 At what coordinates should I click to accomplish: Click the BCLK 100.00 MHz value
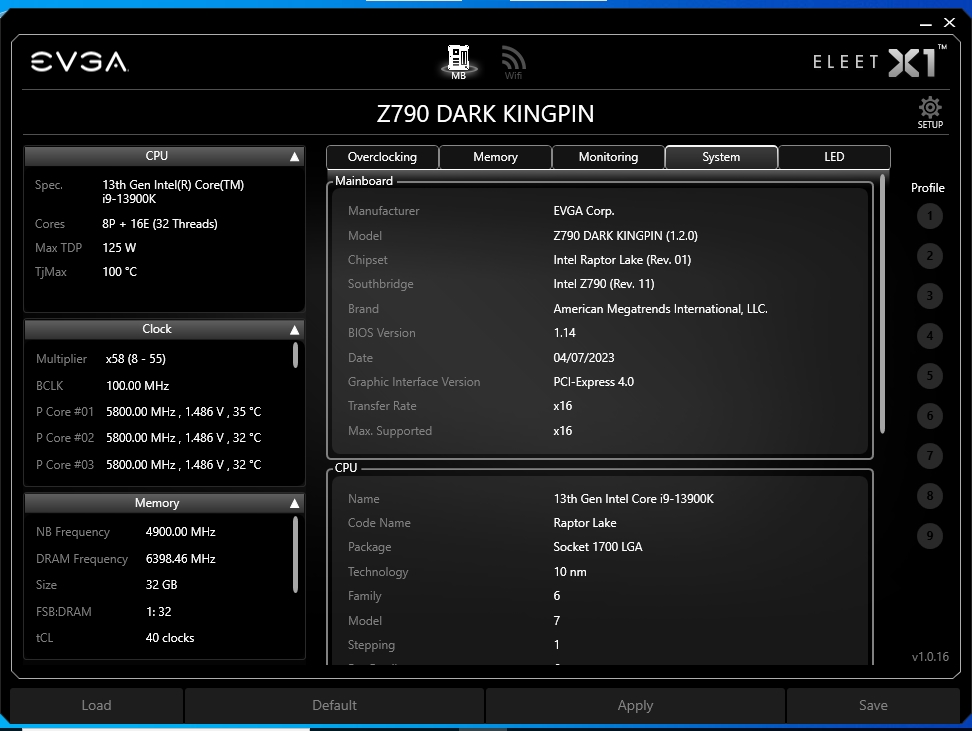click(x=138, y=386)
